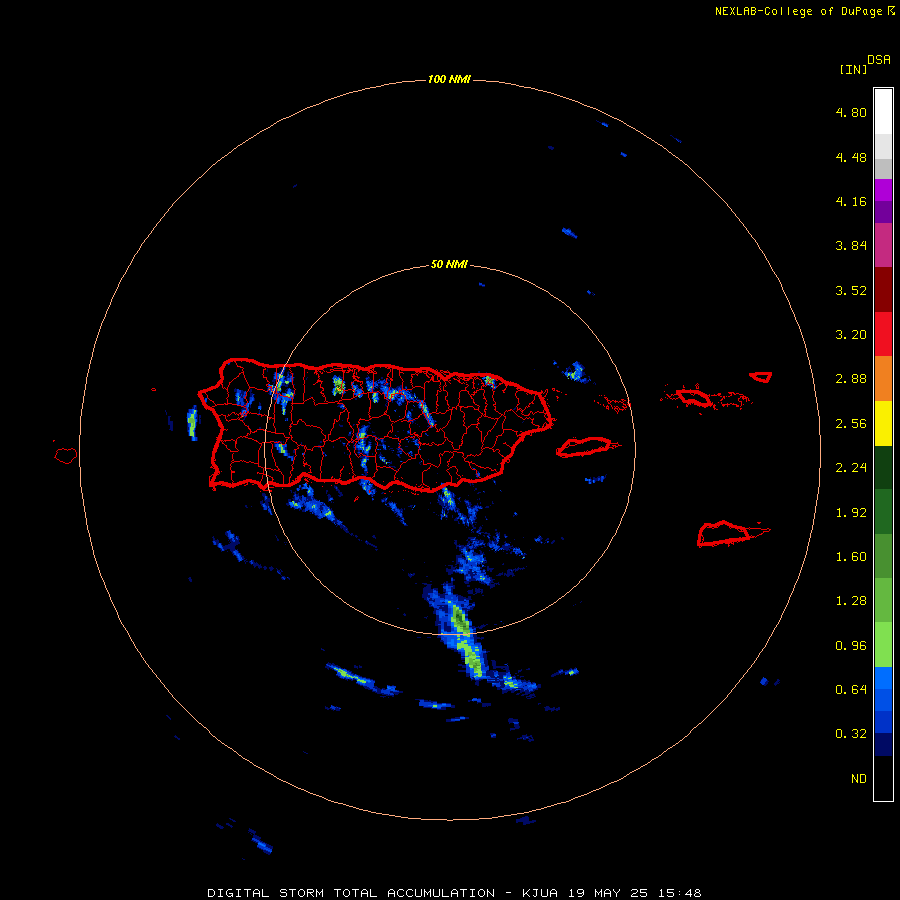Click the [IN] units label
The image size is (900, 900).
pyautogui.click(x=853, y=69)
